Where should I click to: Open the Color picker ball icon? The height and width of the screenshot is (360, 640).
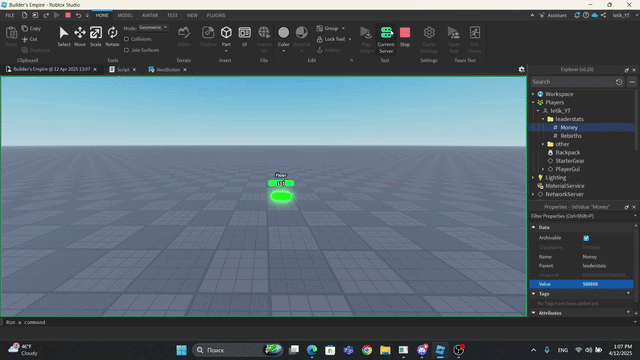(284, 32)
